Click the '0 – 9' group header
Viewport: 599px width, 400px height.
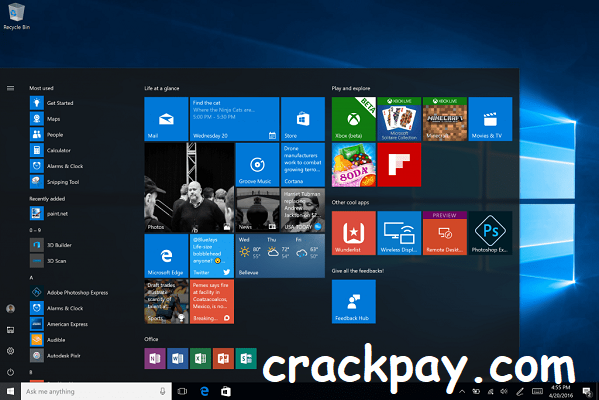tap(35, 230)
